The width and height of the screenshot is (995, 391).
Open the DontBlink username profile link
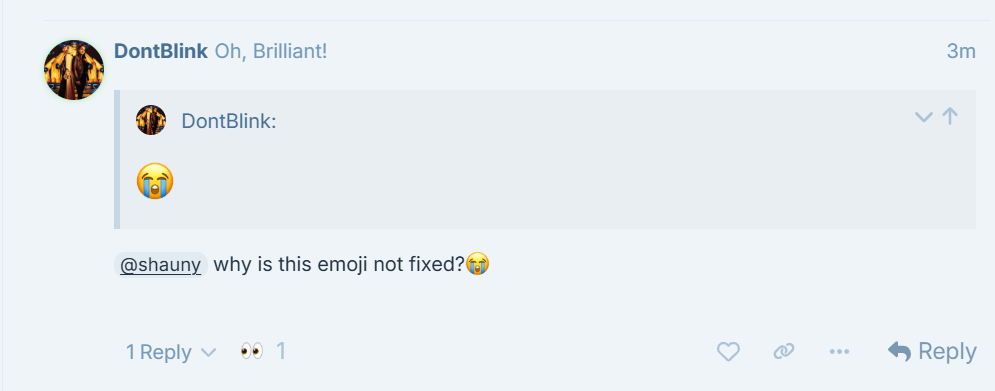161,51
